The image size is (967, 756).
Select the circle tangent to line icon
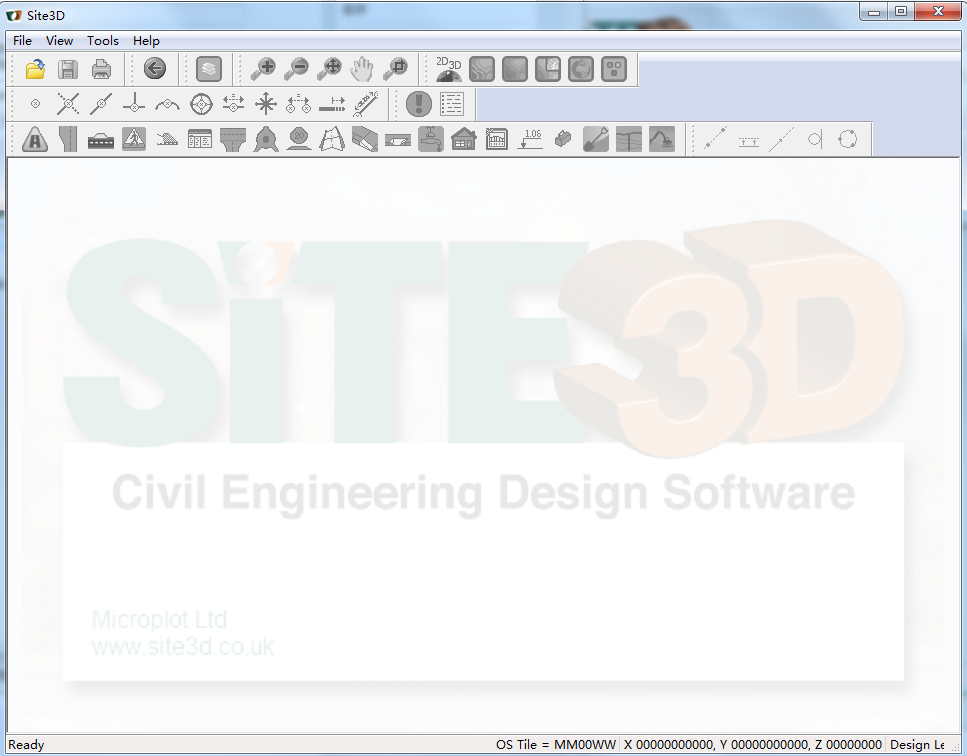point(815,139)
